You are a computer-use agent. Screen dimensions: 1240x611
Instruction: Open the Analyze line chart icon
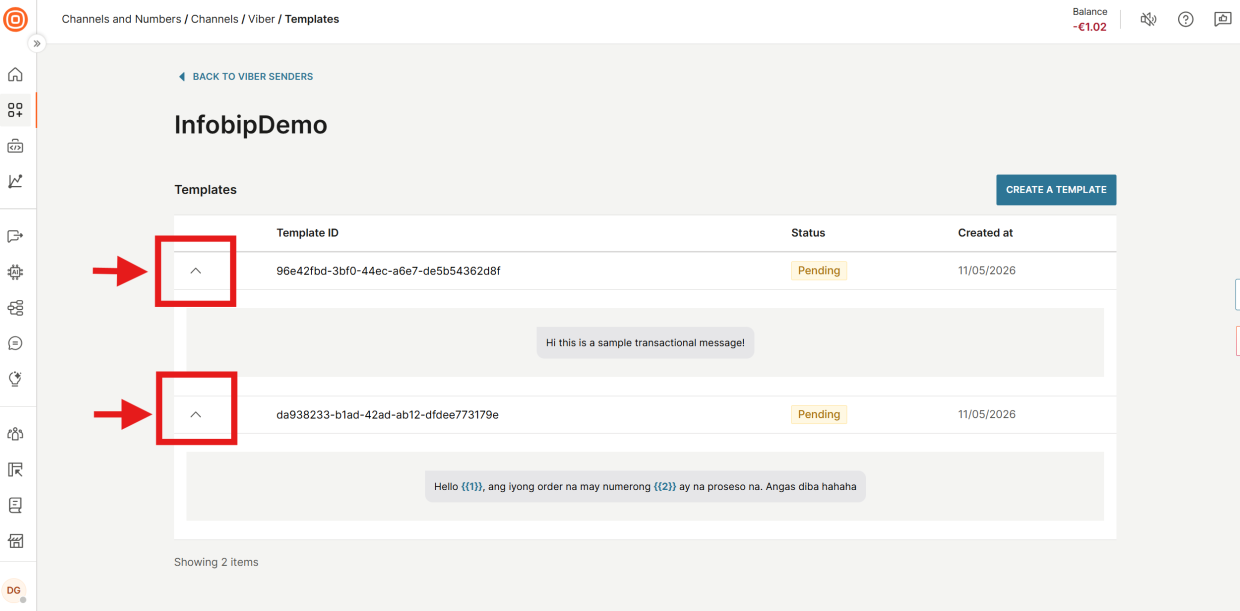[15, 181]
